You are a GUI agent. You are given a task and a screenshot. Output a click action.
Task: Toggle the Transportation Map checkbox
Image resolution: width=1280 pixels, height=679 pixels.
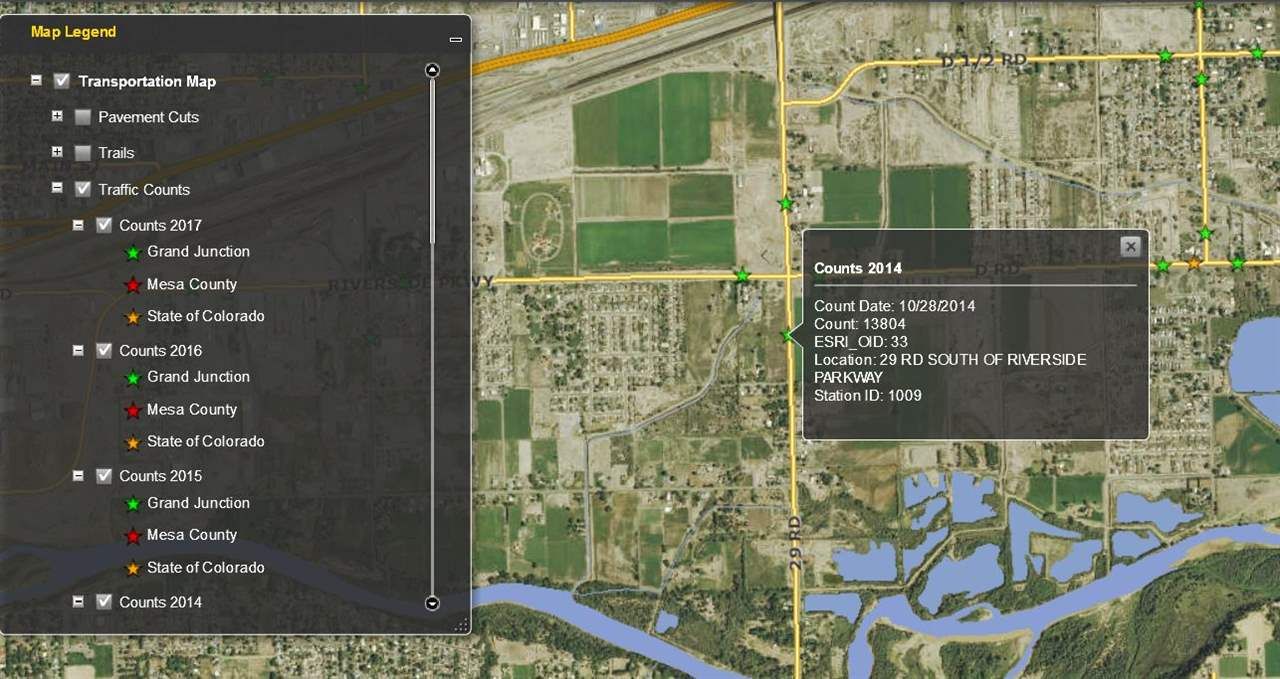pos(62,81)
